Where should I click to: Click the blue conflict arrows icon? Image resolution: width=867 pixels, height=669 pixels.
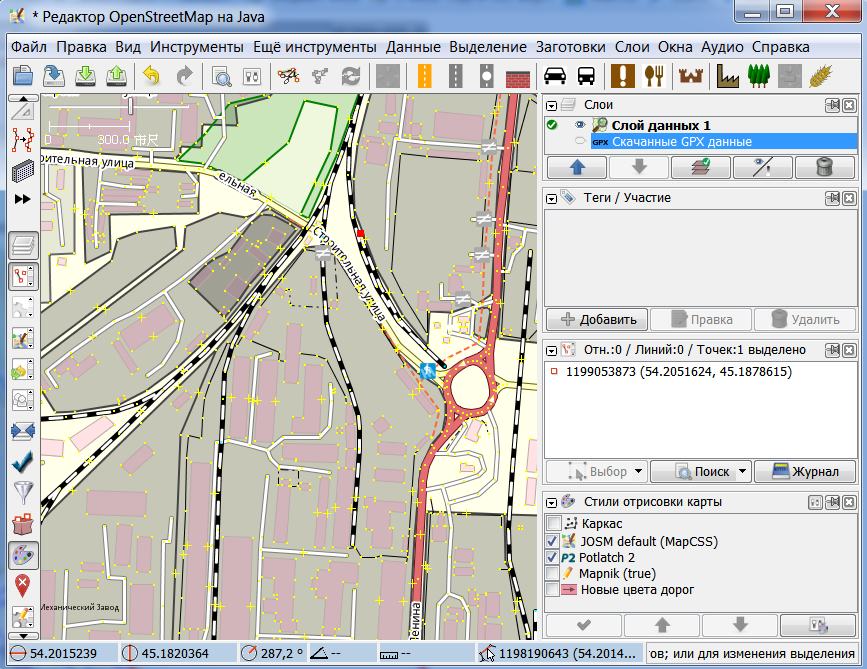coord(23,431)
